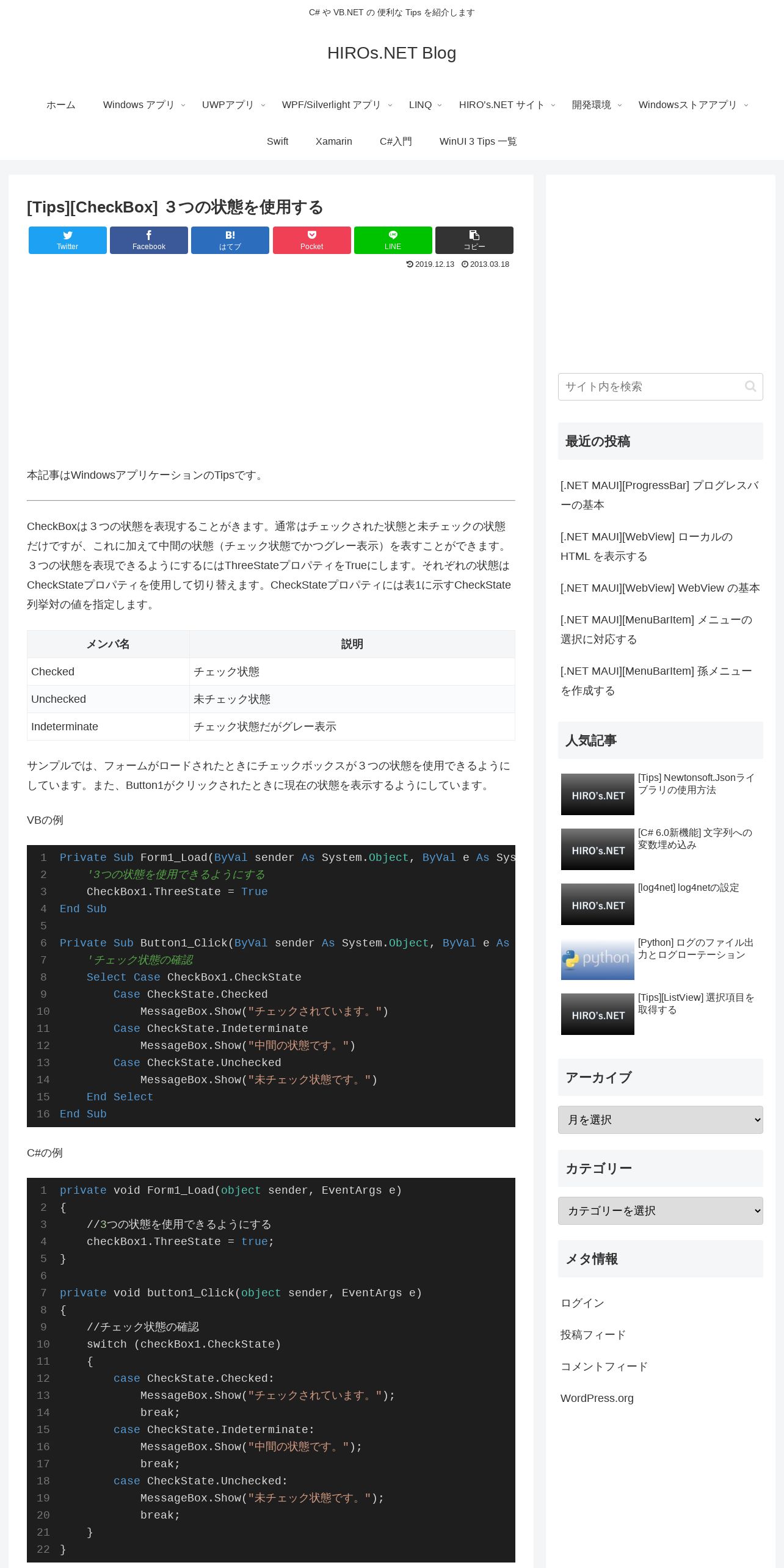784x1568 pixels.
Task: Click the Checked table cell
Action: coord(108,672)
